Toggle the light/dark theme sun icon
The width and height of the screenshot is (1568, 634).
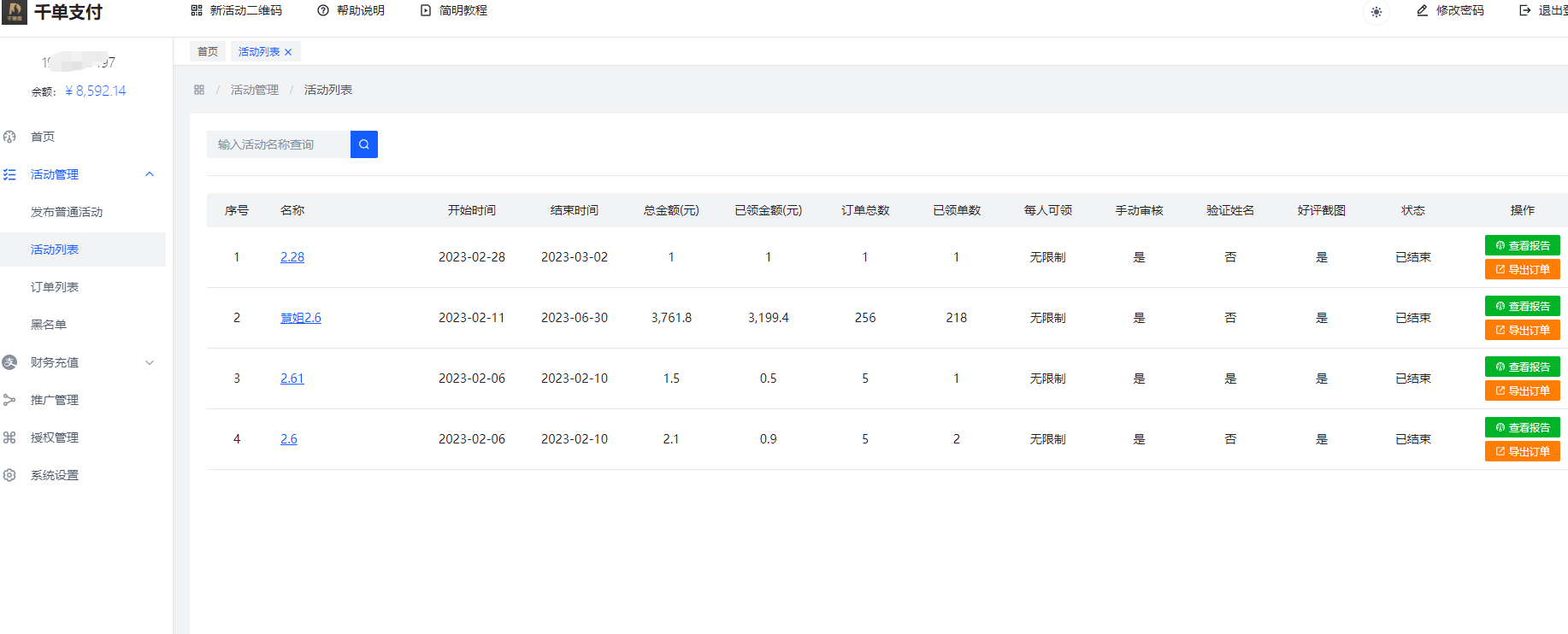pyautogui.click(x=1376, y=12)
